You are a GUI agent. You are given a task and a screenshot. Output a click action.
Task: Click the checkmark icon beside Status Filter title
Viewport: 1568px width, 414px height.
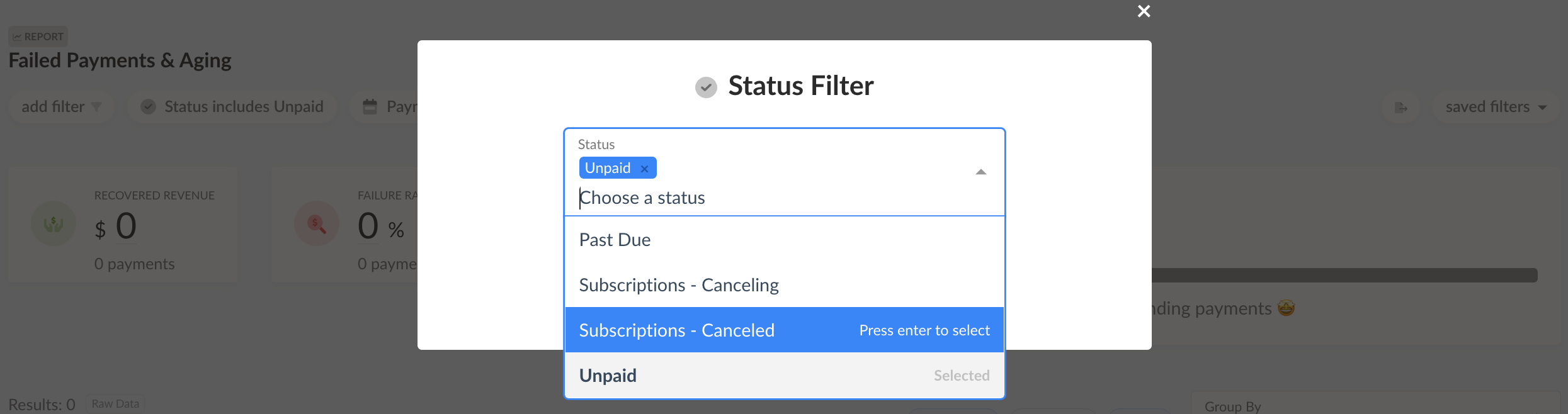706,87
